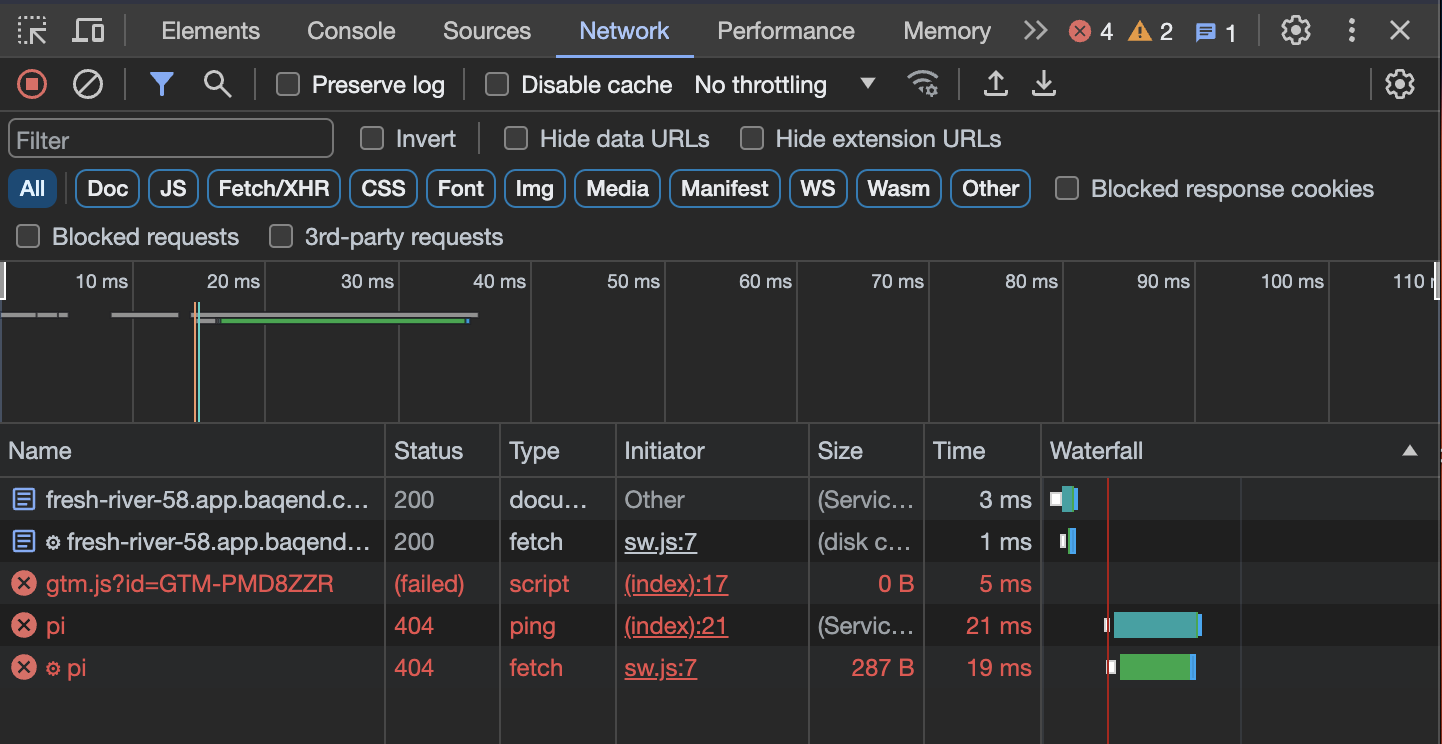
Task: View the 4 page errors
Action: [x=1090, y=30]
